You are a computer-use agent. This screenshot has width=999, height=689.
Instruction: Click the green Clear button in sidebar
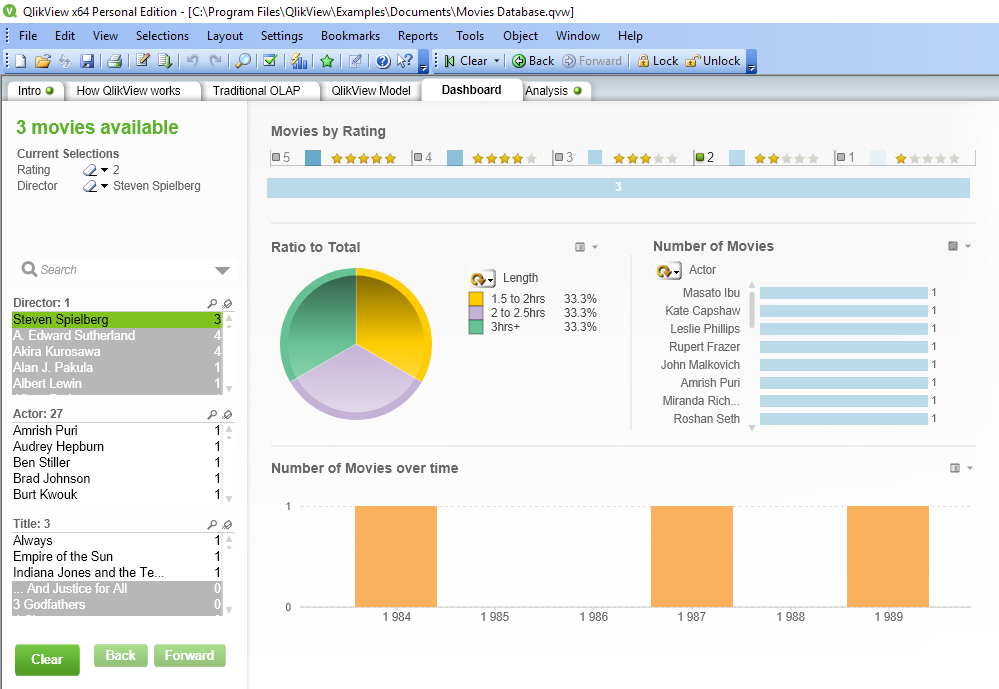coord(47,660)
